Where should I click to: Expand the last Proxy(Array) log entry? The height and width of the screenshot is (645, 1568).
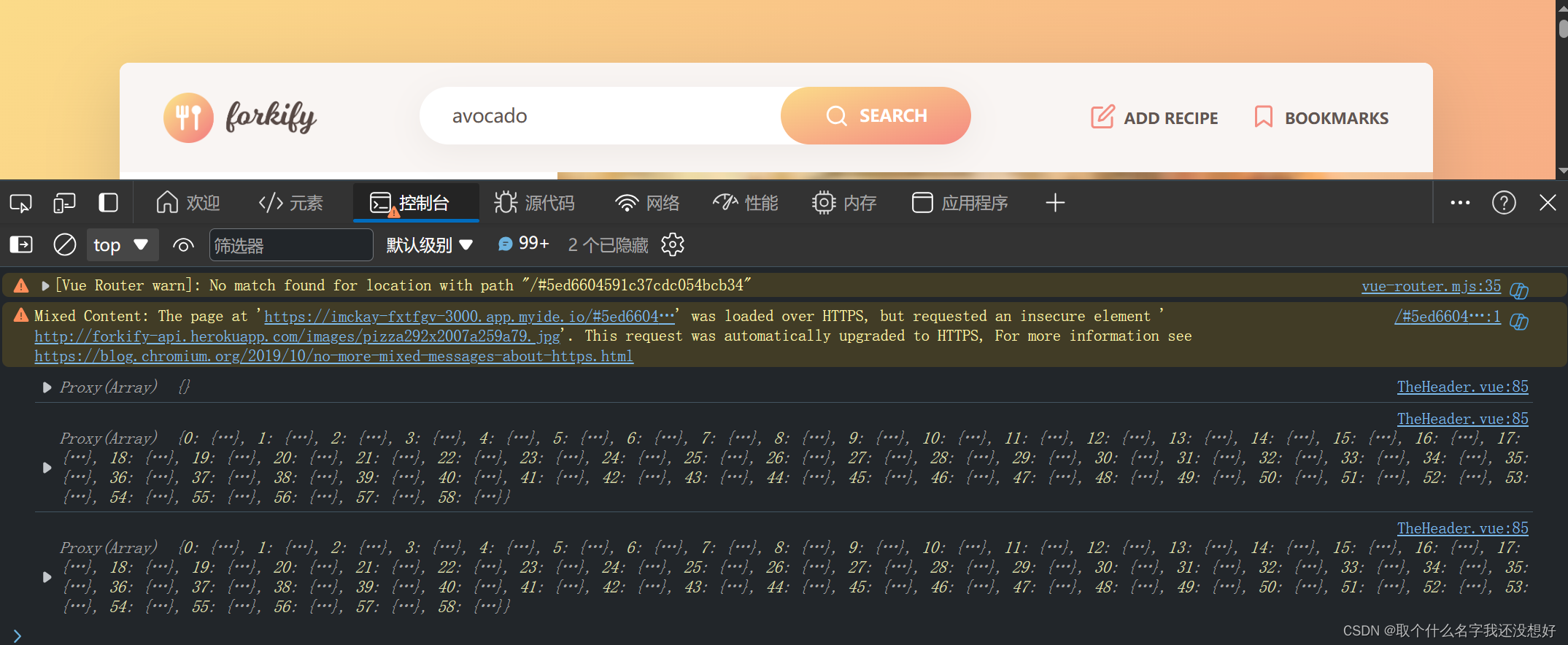click(x=47, y=577)
